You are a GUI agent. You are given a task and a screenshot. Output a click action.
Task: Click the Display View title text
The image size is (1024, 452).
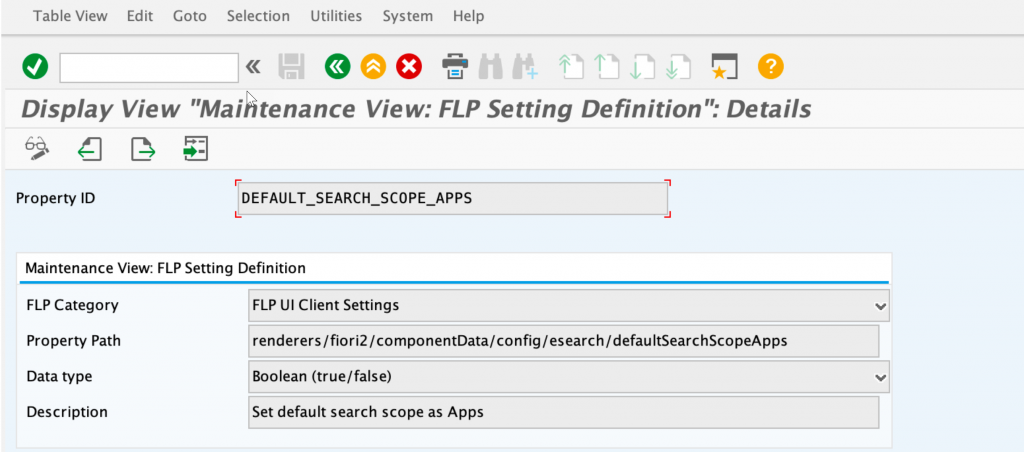point(416,108)
